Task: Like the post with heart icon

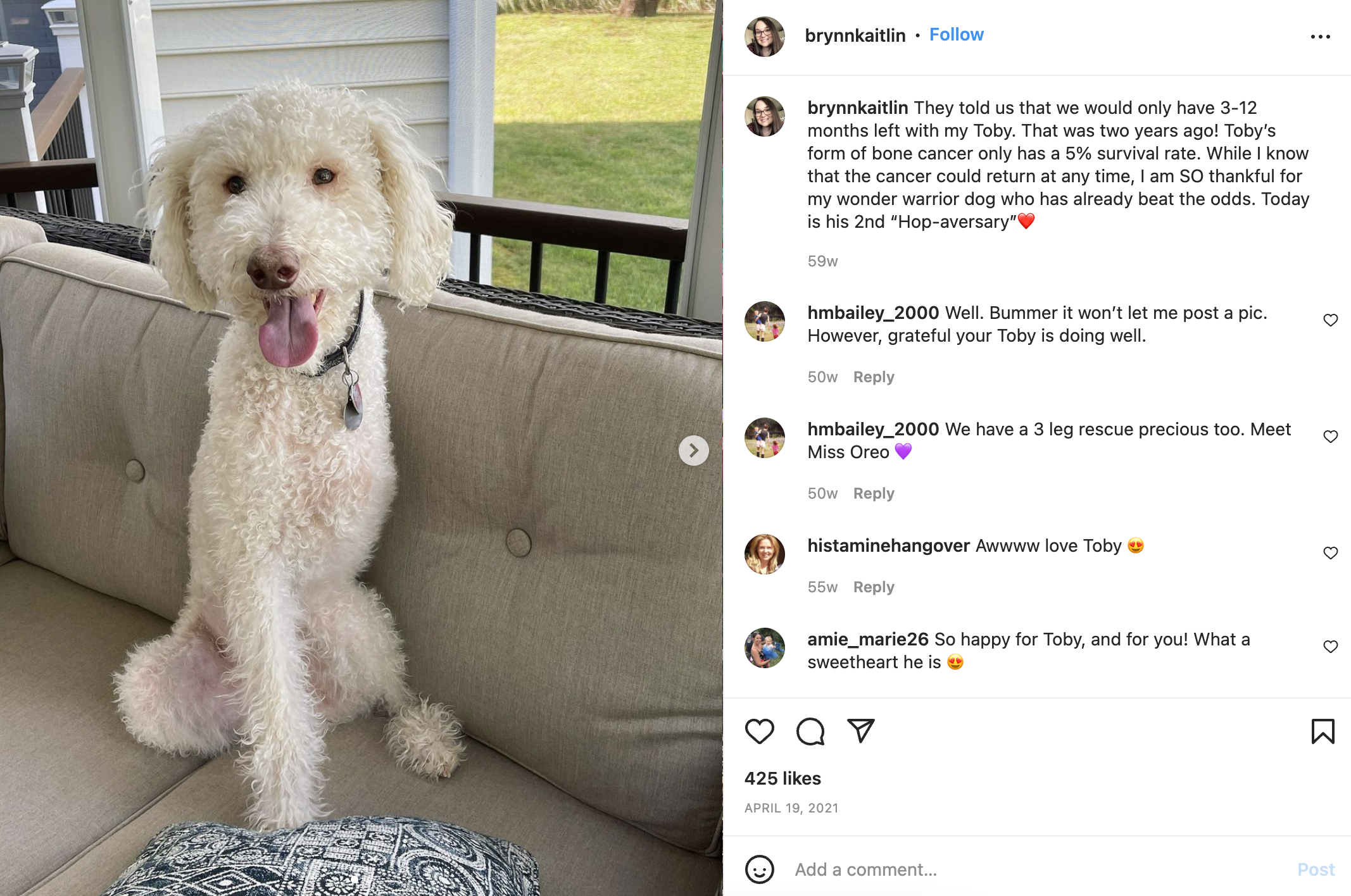Action: coord(759,731)
